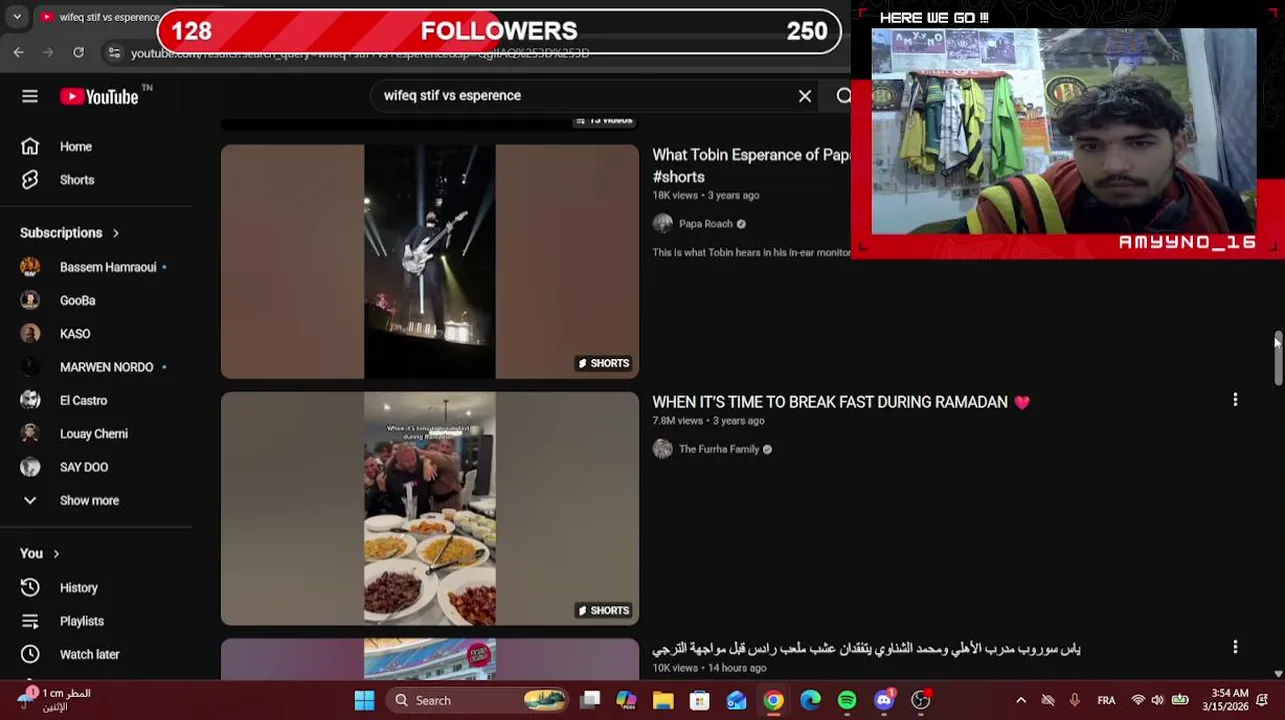Open Task View on the taskbar
The image size is (1285, 720).
pyautogui.click(x=590, y=701)
